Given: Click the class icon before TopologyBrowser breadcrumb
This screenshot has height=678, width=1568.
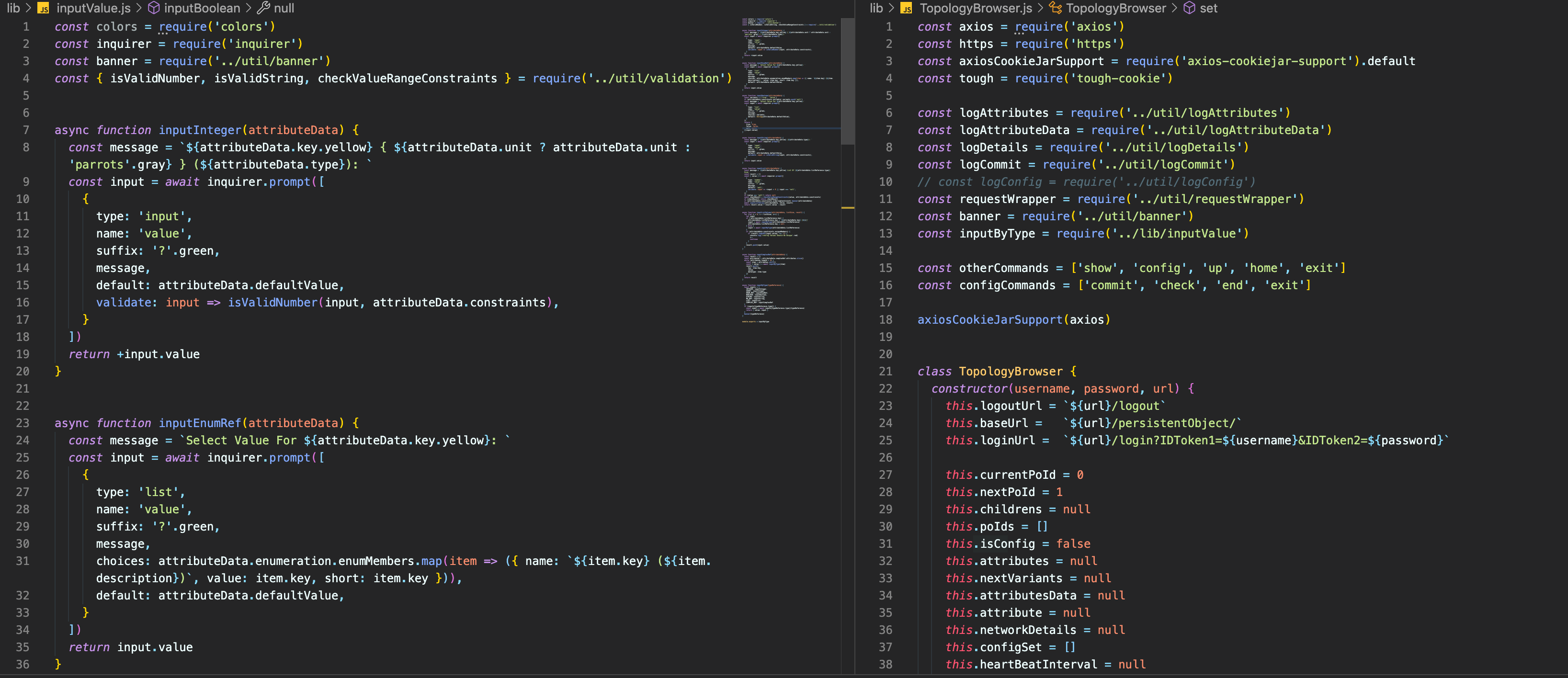Looking at the screenshot, I should pyautogui.click(x=1056, y=9).
